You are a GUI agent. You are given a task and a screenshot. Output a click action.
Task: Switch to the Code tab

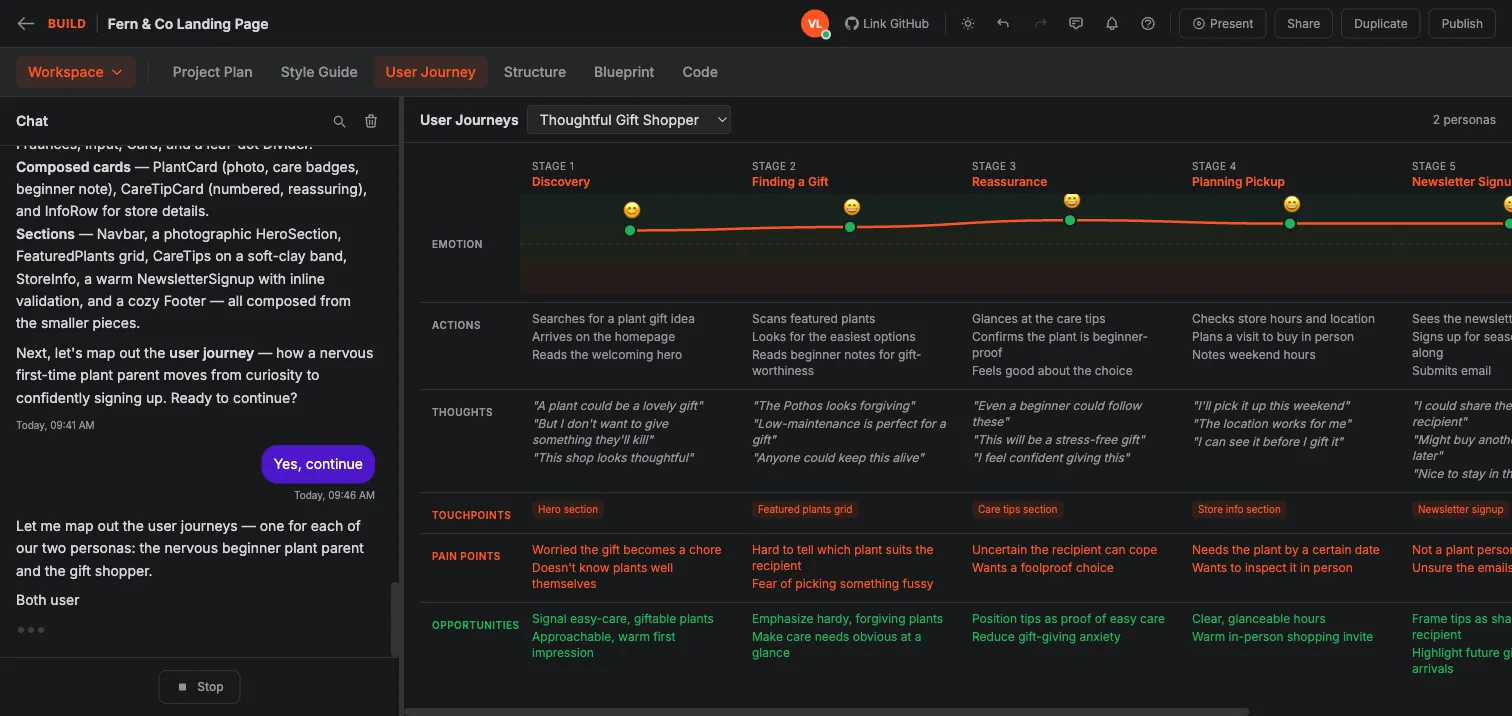(x=700, y=72)
